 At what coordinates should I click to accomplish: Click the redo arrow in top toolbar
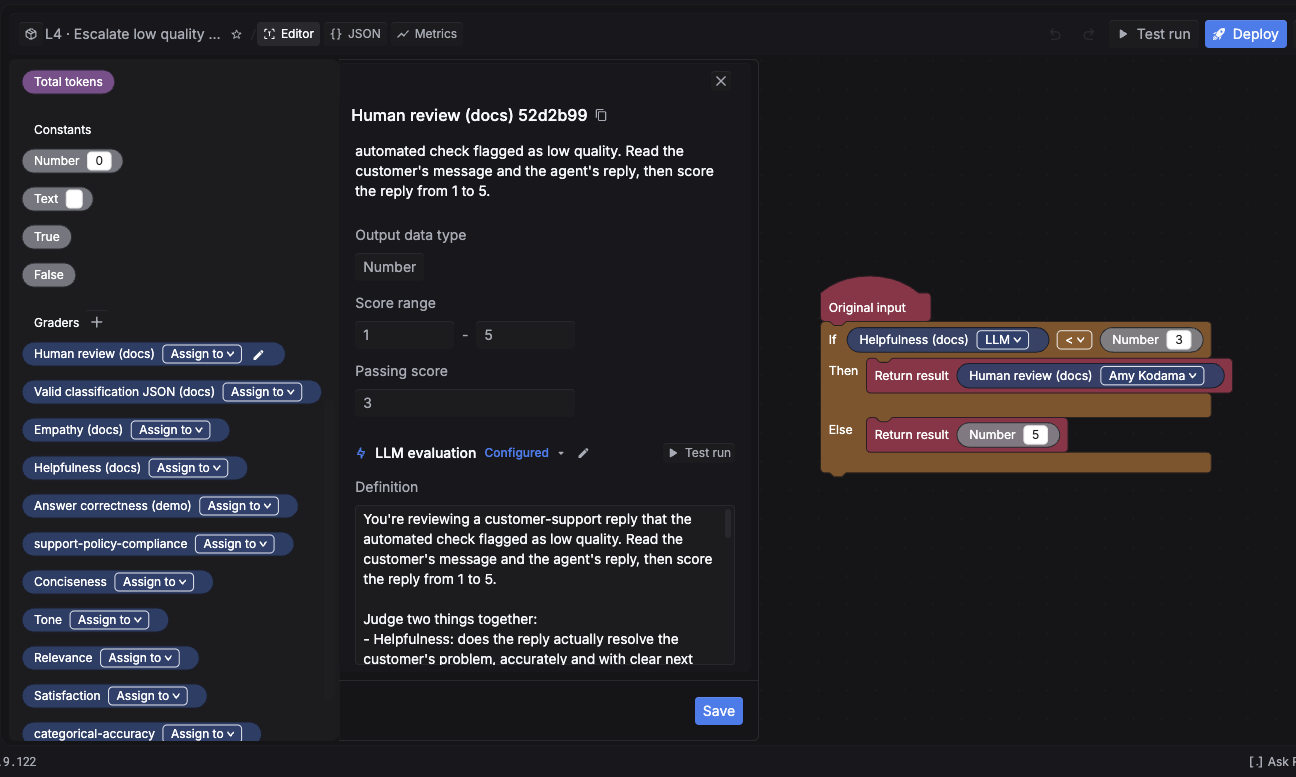(x=1089, y=34)
